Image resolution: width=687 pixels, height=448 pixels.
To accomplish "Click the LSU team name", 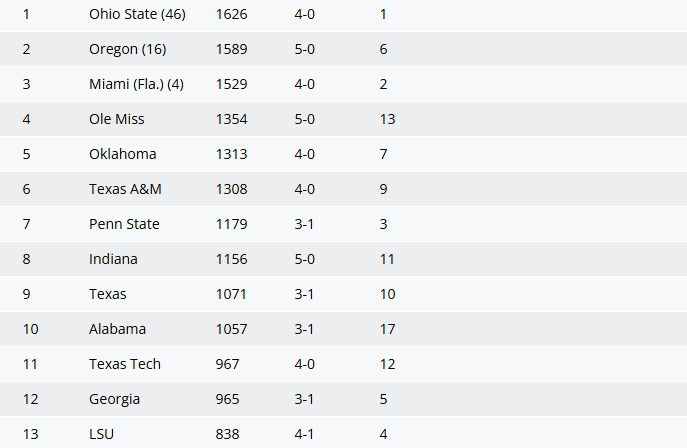I will point(100,434).
